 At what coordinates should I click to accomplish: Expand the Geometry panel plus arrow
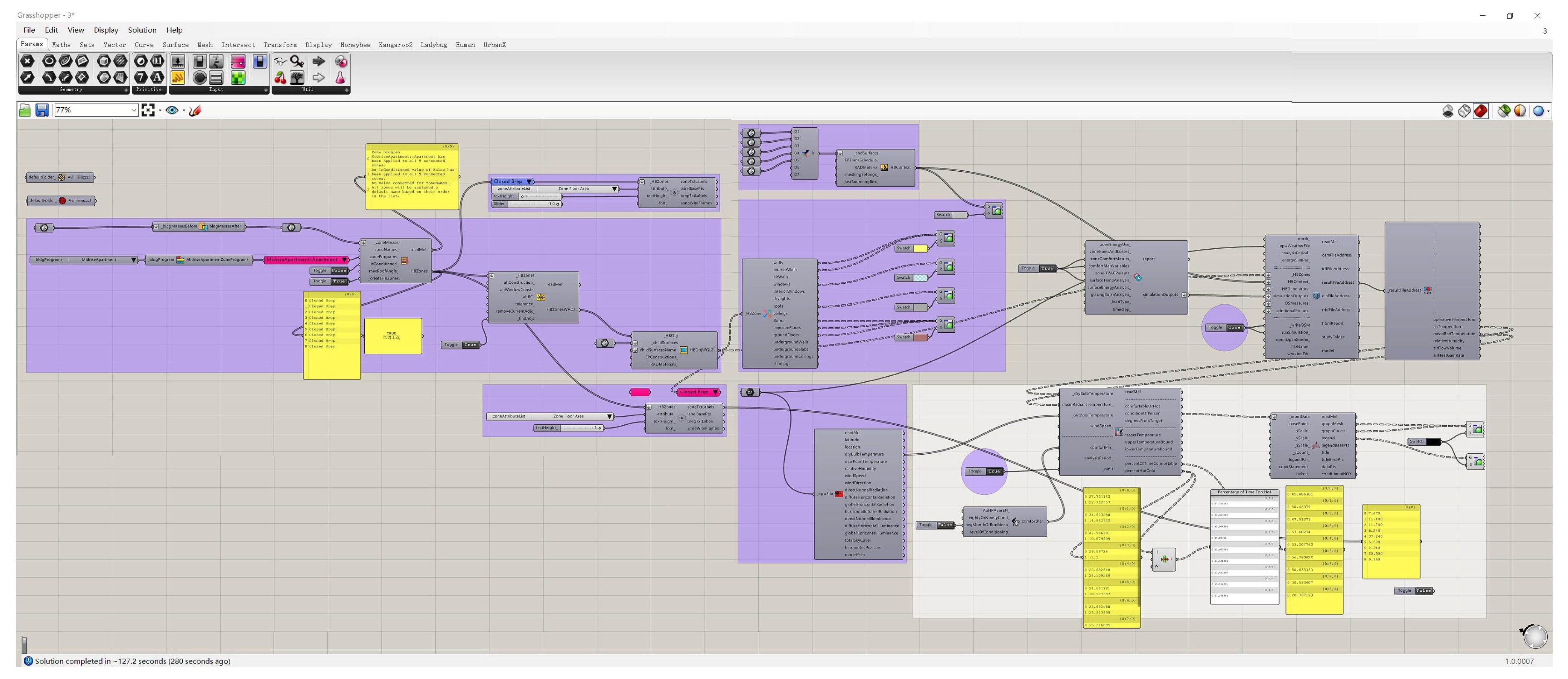pos(126,89)
